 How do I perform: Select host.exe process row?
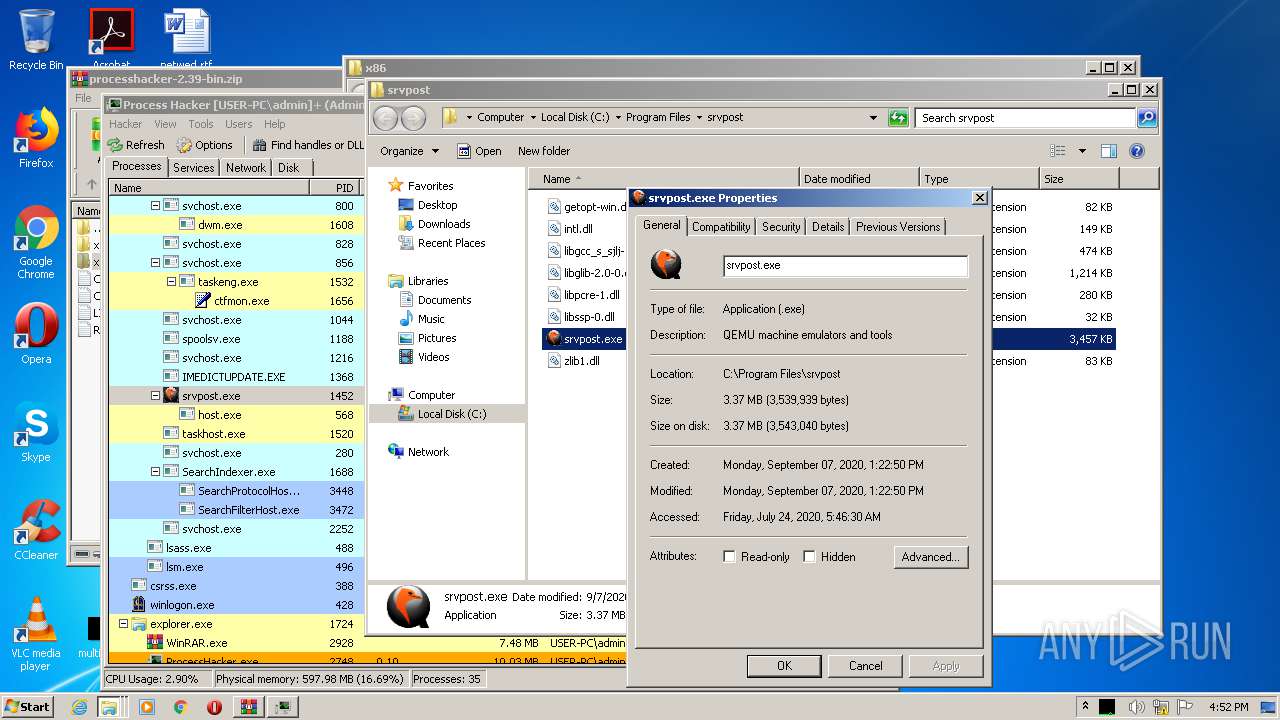click(236, 415)
